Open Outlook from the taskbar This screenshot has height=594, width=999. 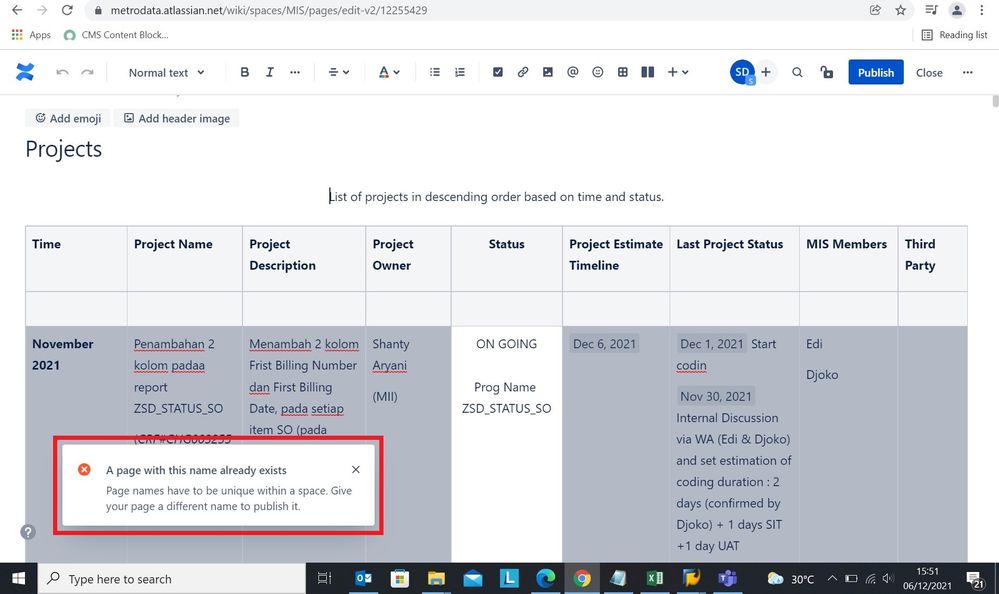click(x=363, y=578)
